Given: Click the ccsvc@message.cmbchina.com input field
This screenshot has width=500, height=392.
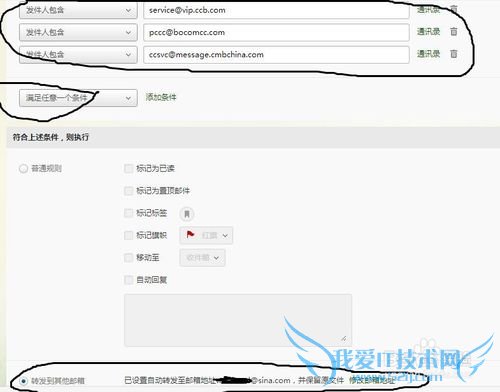Looking at the screenshot, I should tap(276, 54).
